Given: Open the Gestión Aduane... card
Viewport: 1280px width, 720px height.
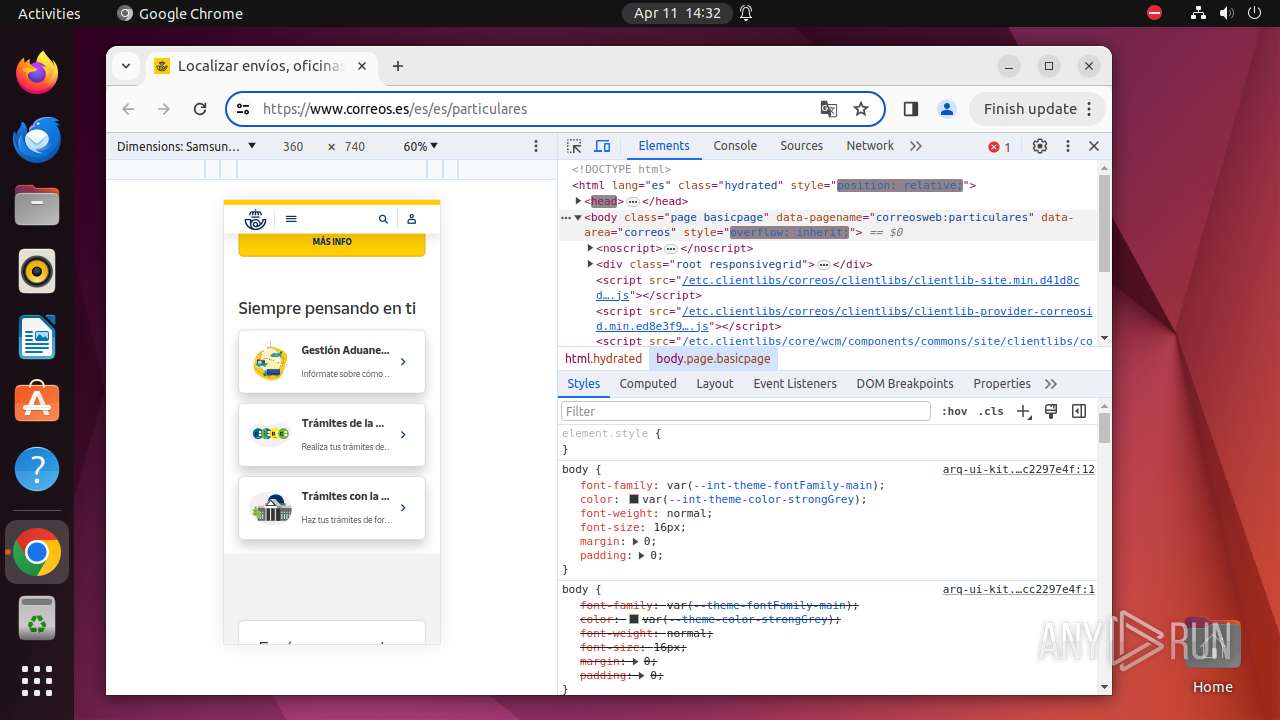Looking at the screenshot, I should [332, 362].
